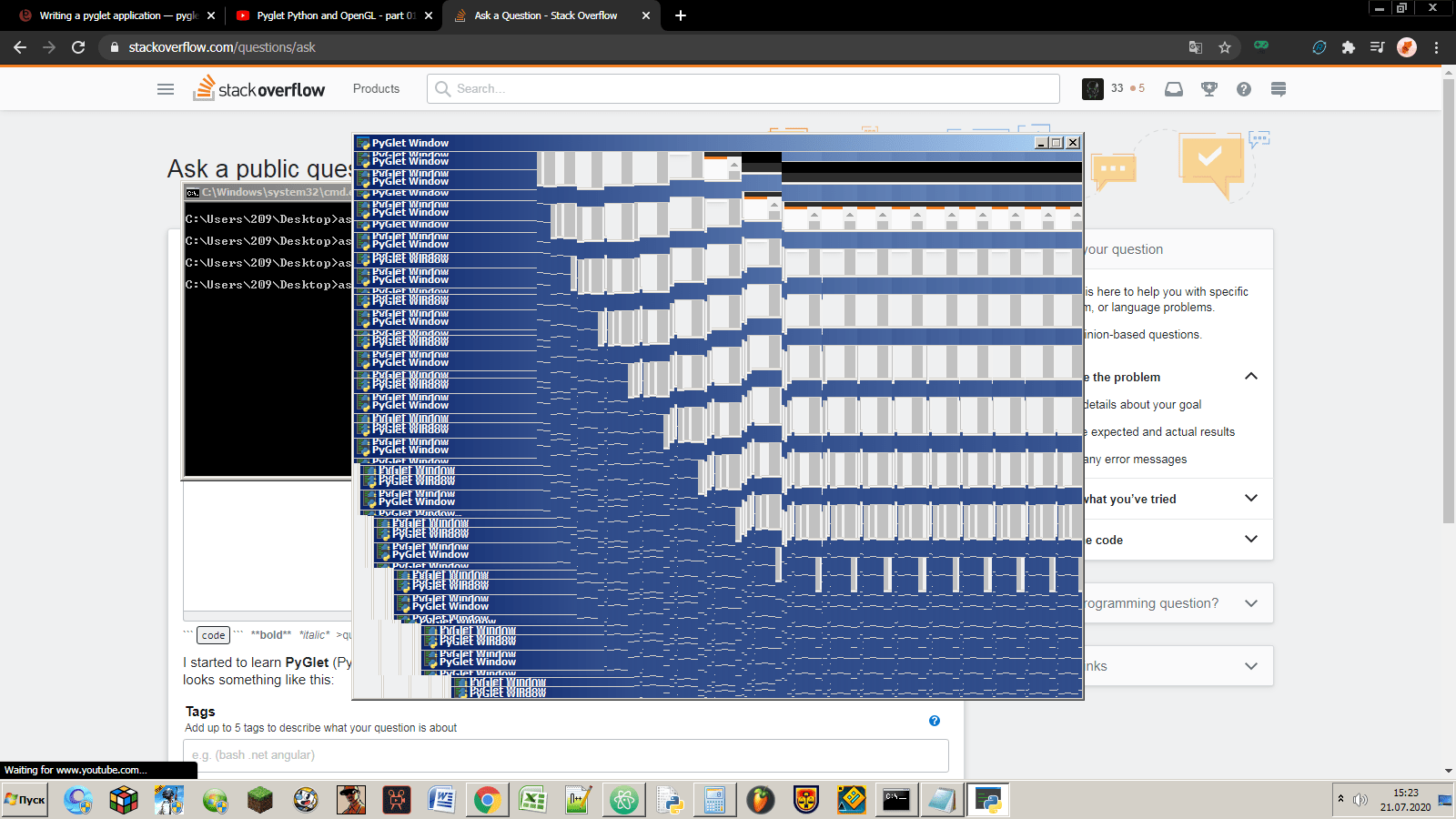Click the Stack Overflow search box
Image resolution: width=1456 pixels, height=819 pixels.
click(x=743, y=88)
